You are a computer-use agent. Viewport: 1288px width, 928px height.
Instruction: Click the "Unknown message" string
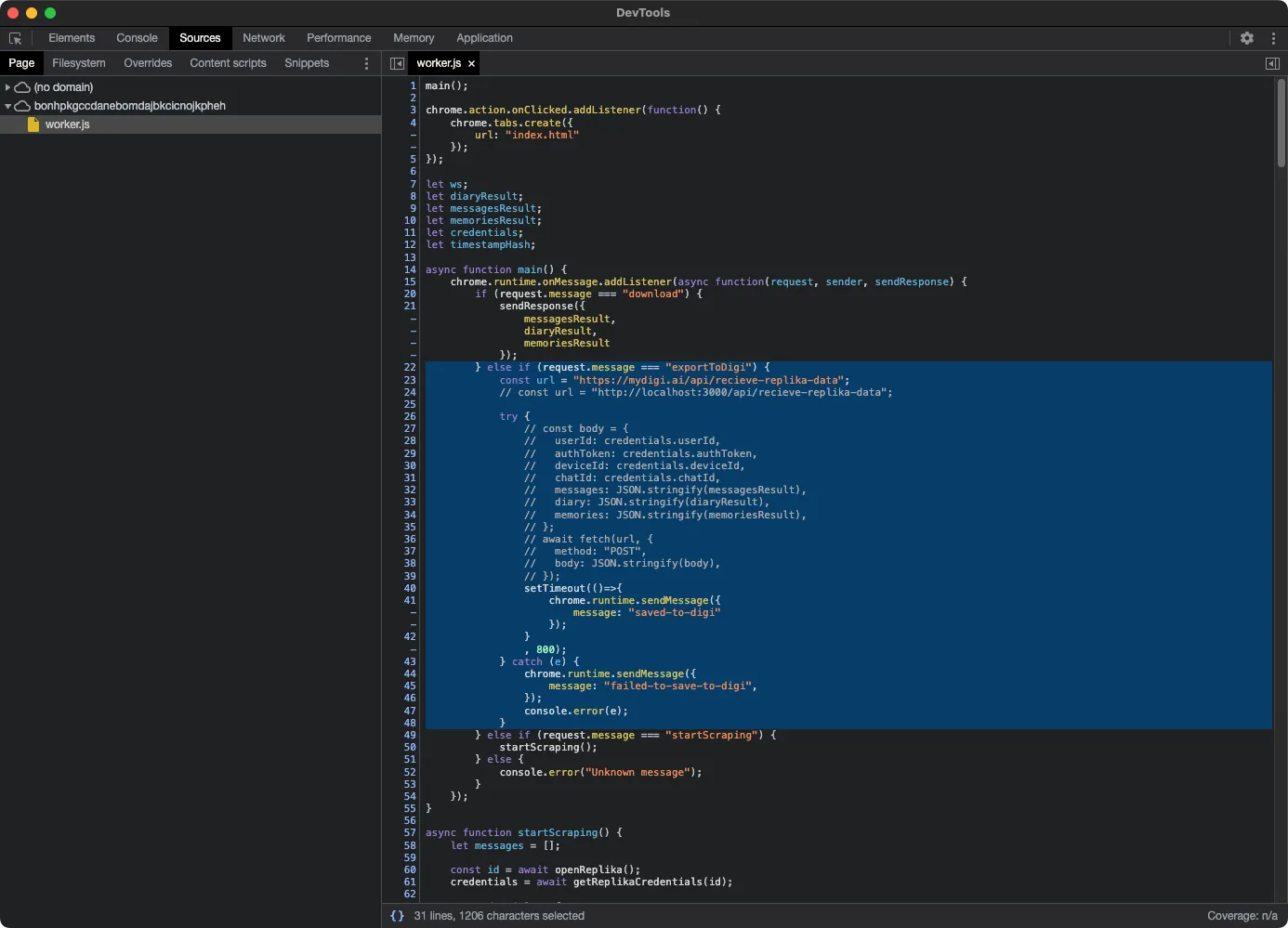click(x=637, y=773)
